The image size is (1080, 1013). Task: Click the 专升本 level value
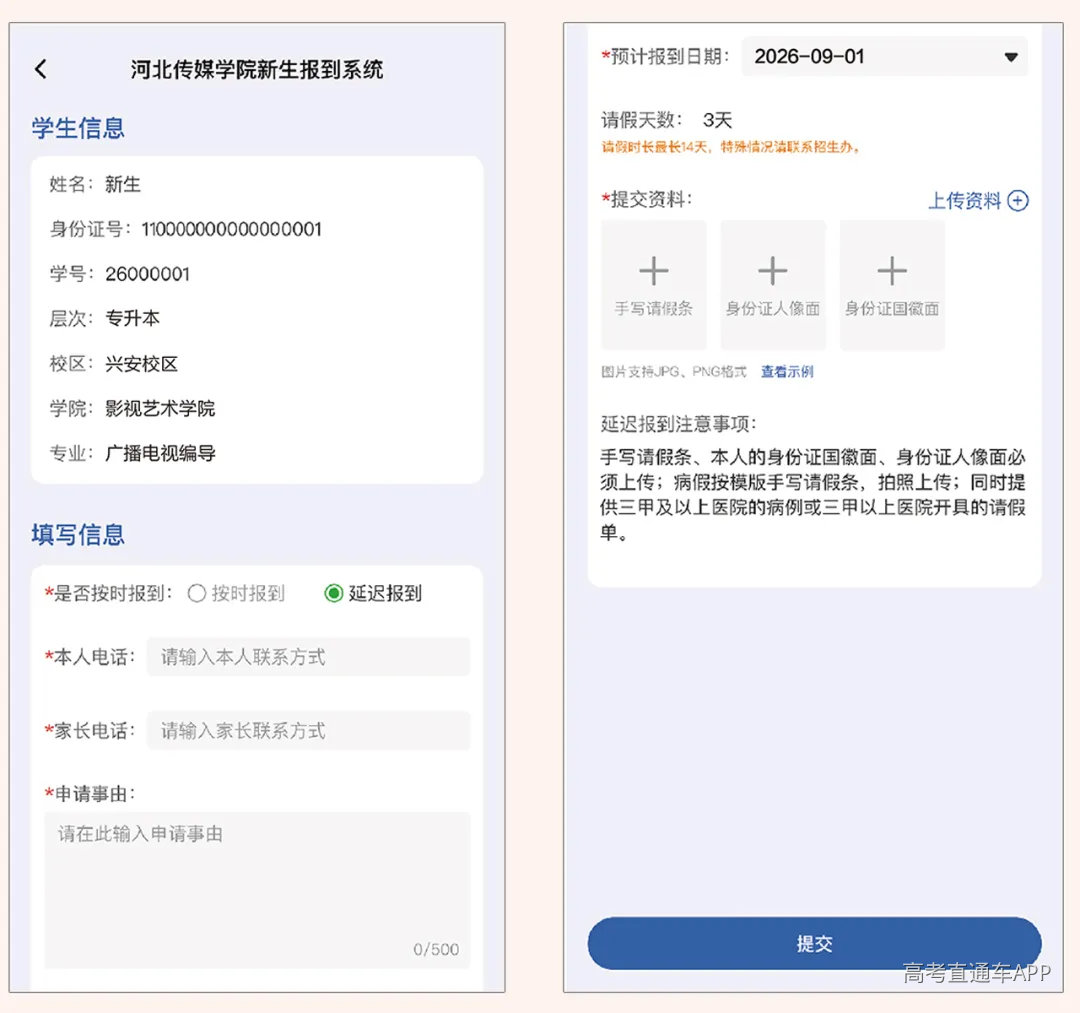pyautogui.click(x=132, y=318)
